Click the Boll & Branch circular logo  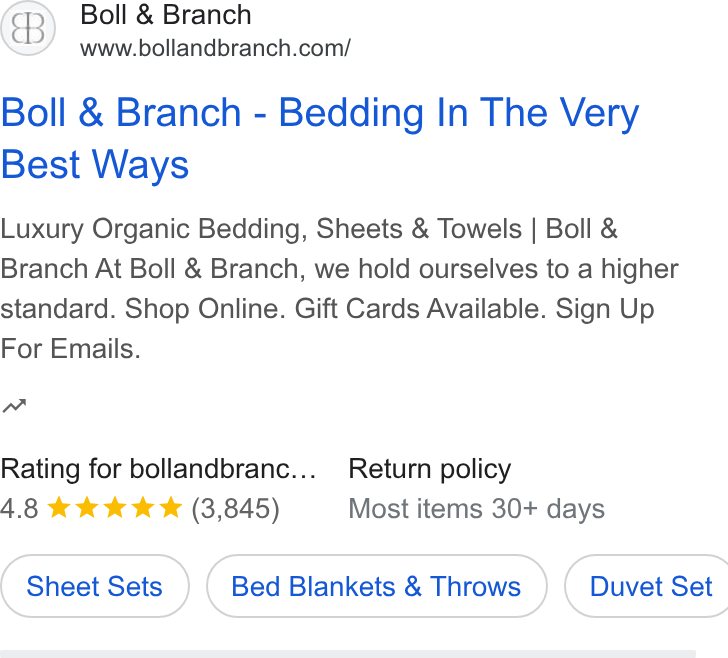(28, 28)
